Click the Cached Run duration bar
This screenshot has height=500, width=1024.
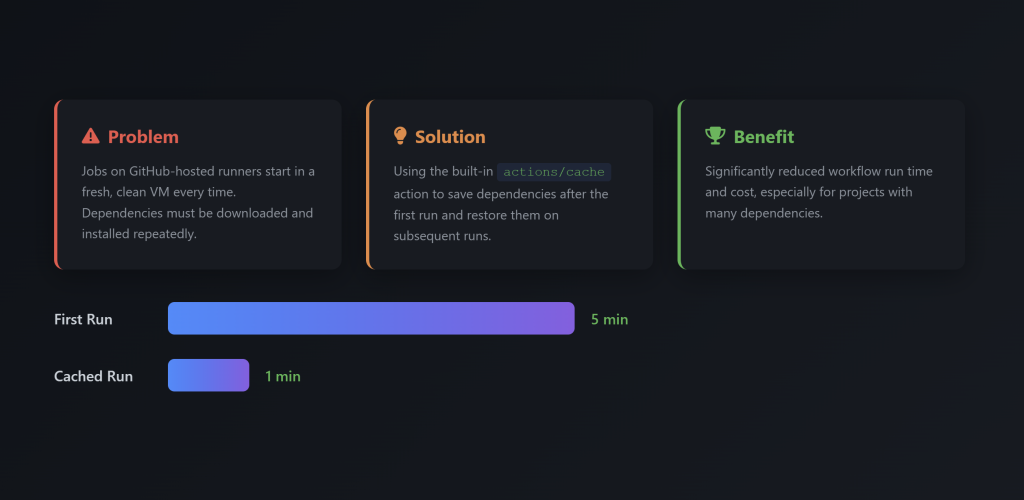(x=208, y=375)
